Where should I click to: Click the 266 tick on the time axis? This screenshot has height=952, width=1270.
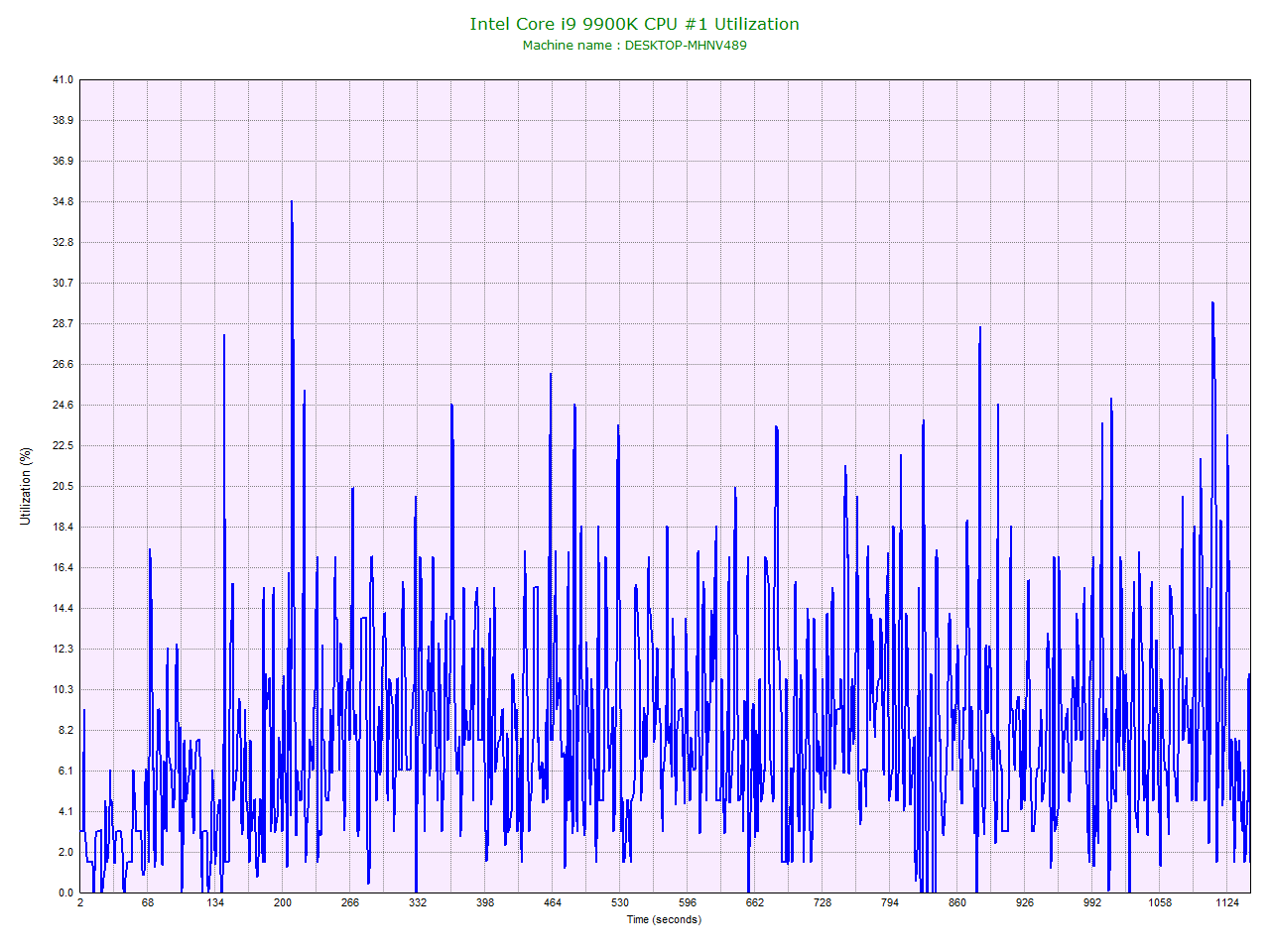(350, 902)
